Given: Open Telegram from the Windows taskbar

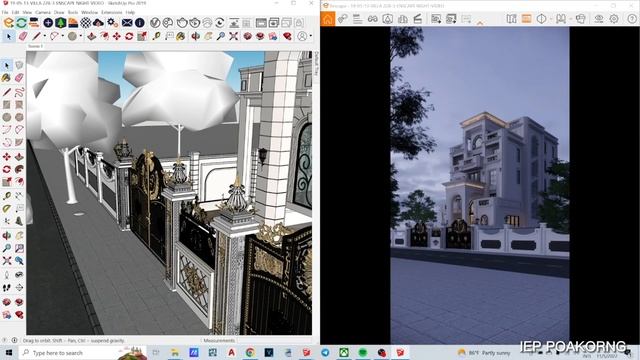Looking at the screenshot, I should 325,352.
